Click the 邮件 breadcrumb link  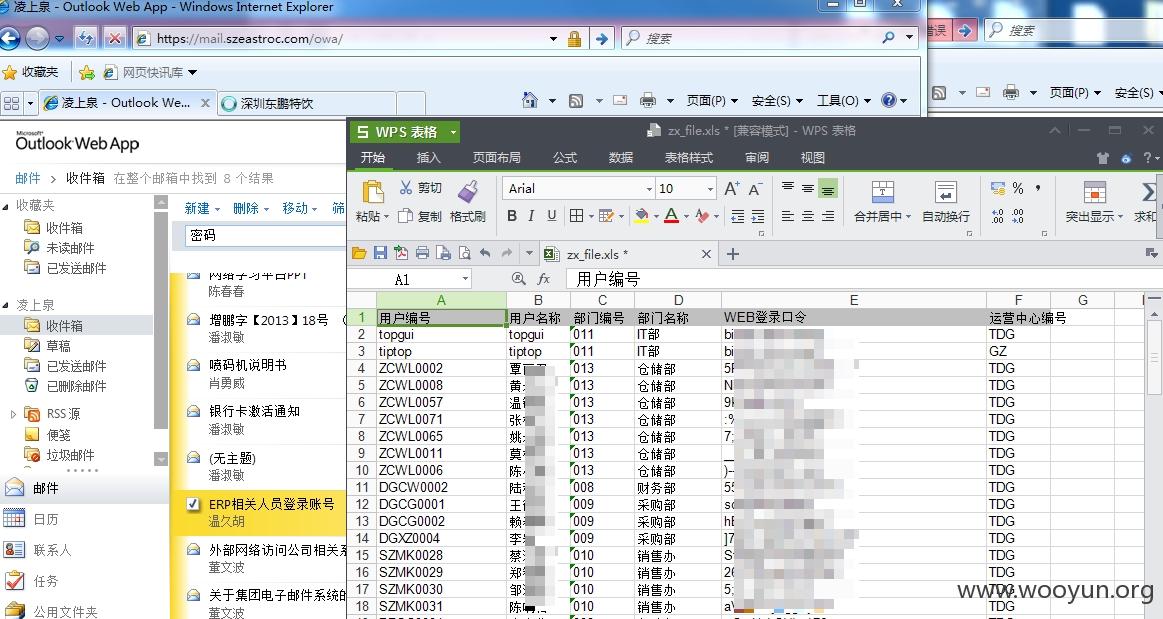pyautogui.click(x=27, y=178)
